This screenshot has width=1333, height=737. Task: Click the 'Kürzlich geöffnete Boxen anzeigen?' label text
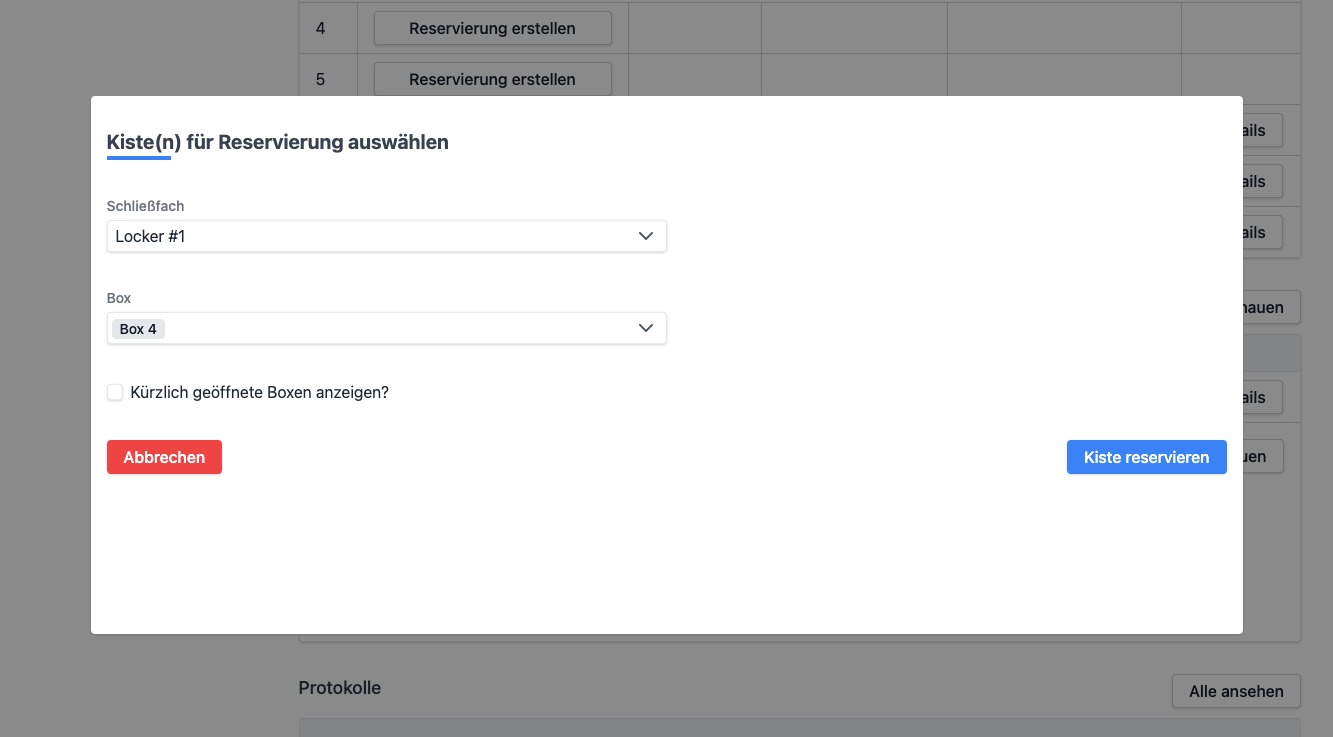pyautogui.click(x=259, y=393)
